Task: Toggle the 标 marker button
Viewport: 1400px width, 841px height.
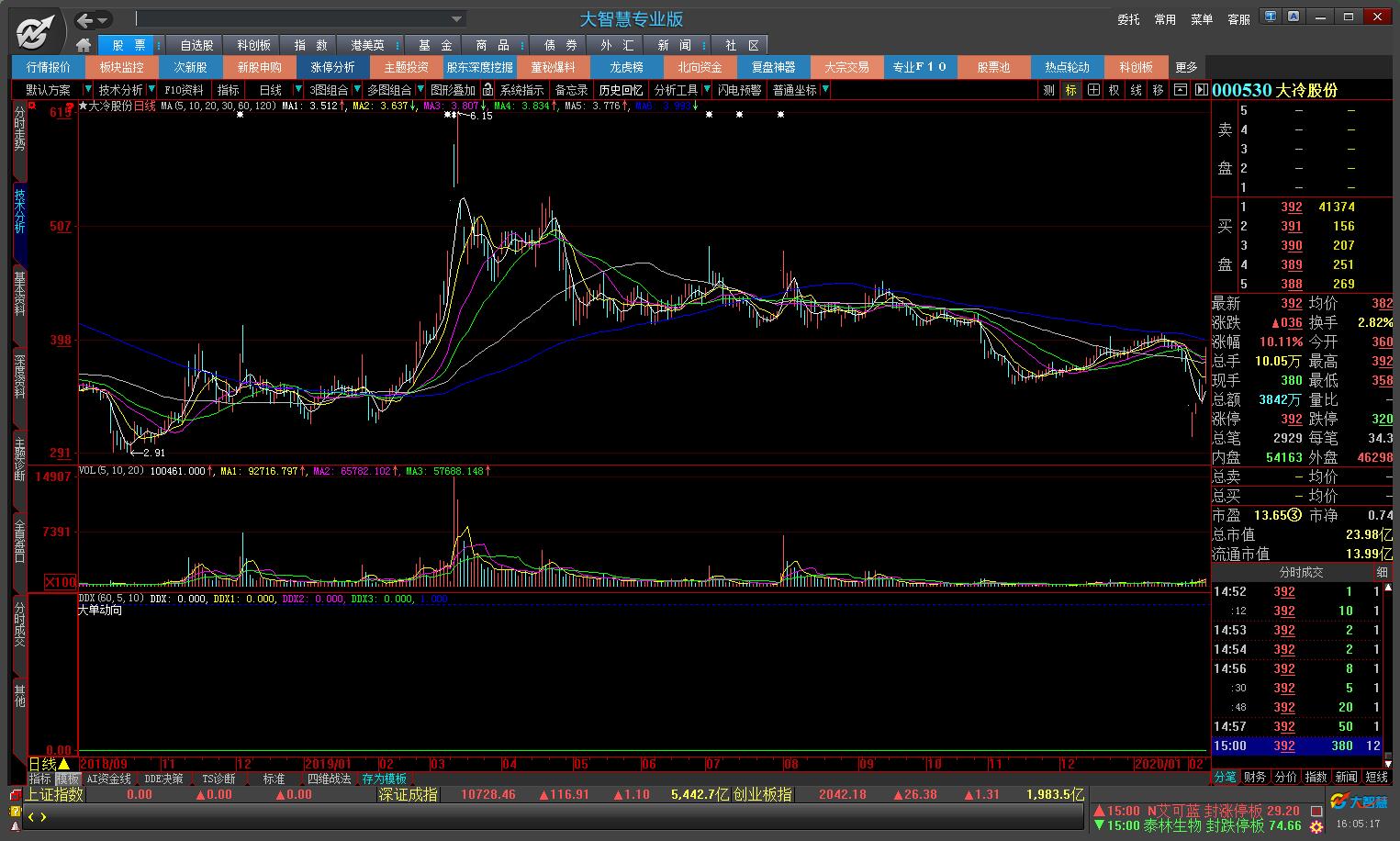Action: 1070,90
